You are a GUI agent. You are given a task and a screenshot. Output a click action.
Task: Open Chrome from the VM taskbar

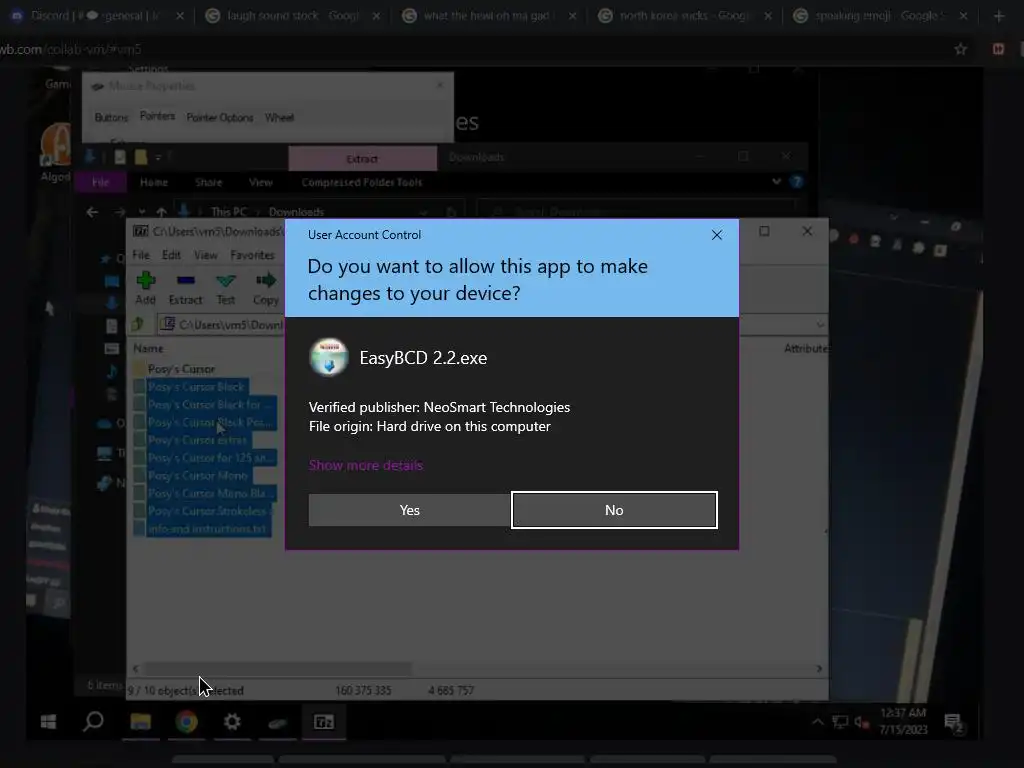pos(187,722)
